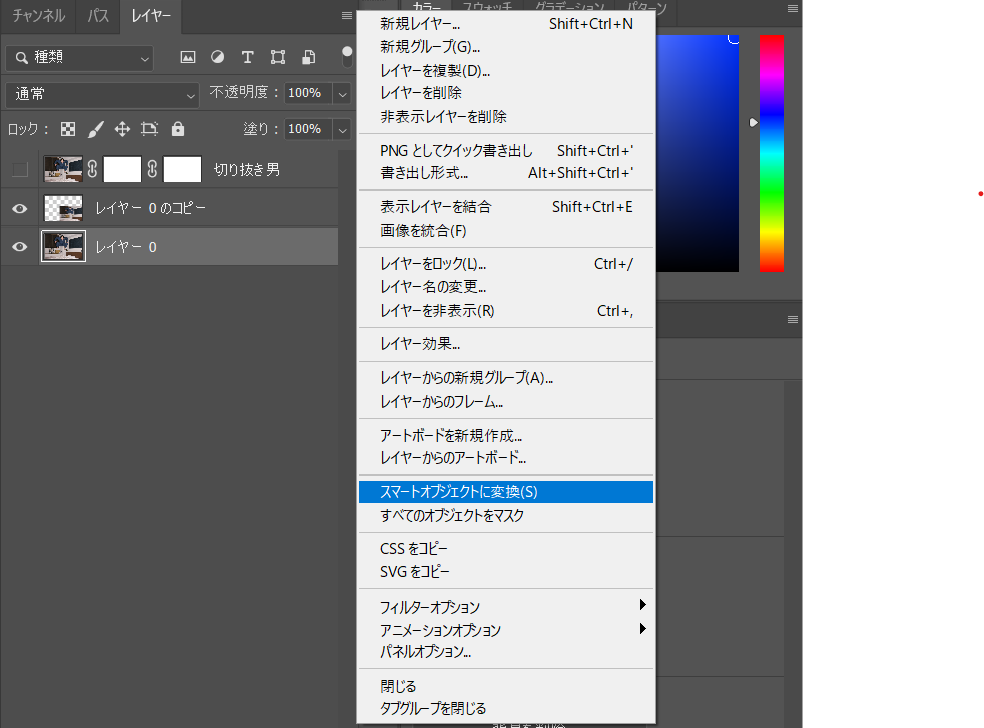Viewport: 984px width, 728px height.
Task: Filter layers by type (T) icon
Action: point(248,57)
